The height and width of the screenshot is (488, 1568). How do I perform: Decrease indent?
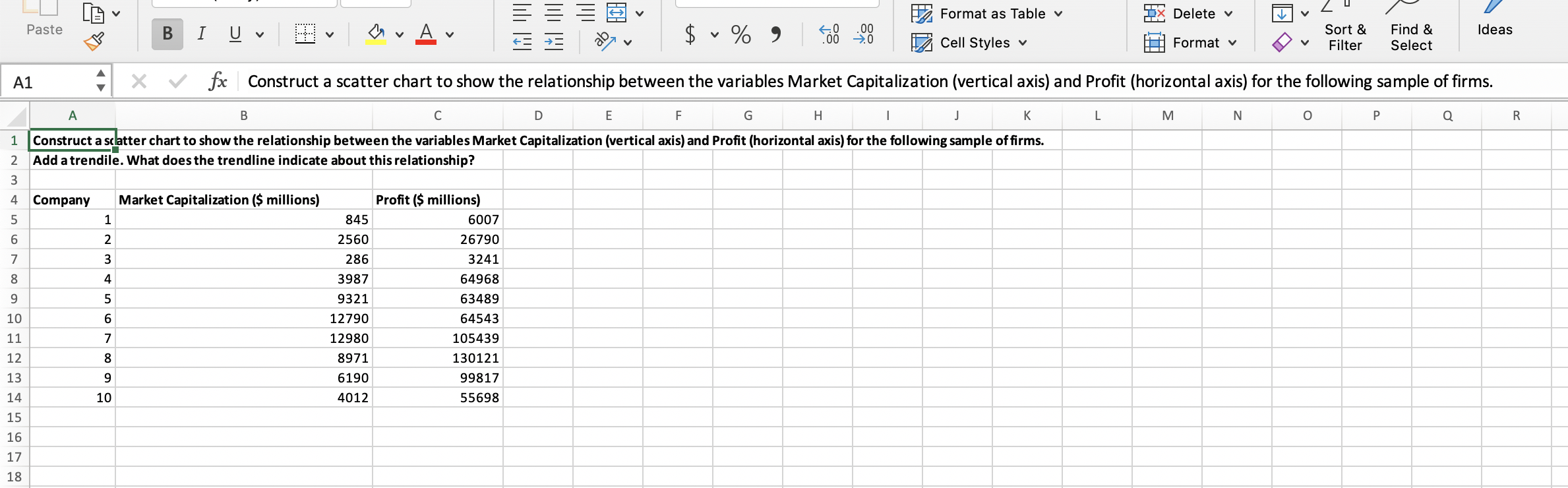click(x=522, y=42)
